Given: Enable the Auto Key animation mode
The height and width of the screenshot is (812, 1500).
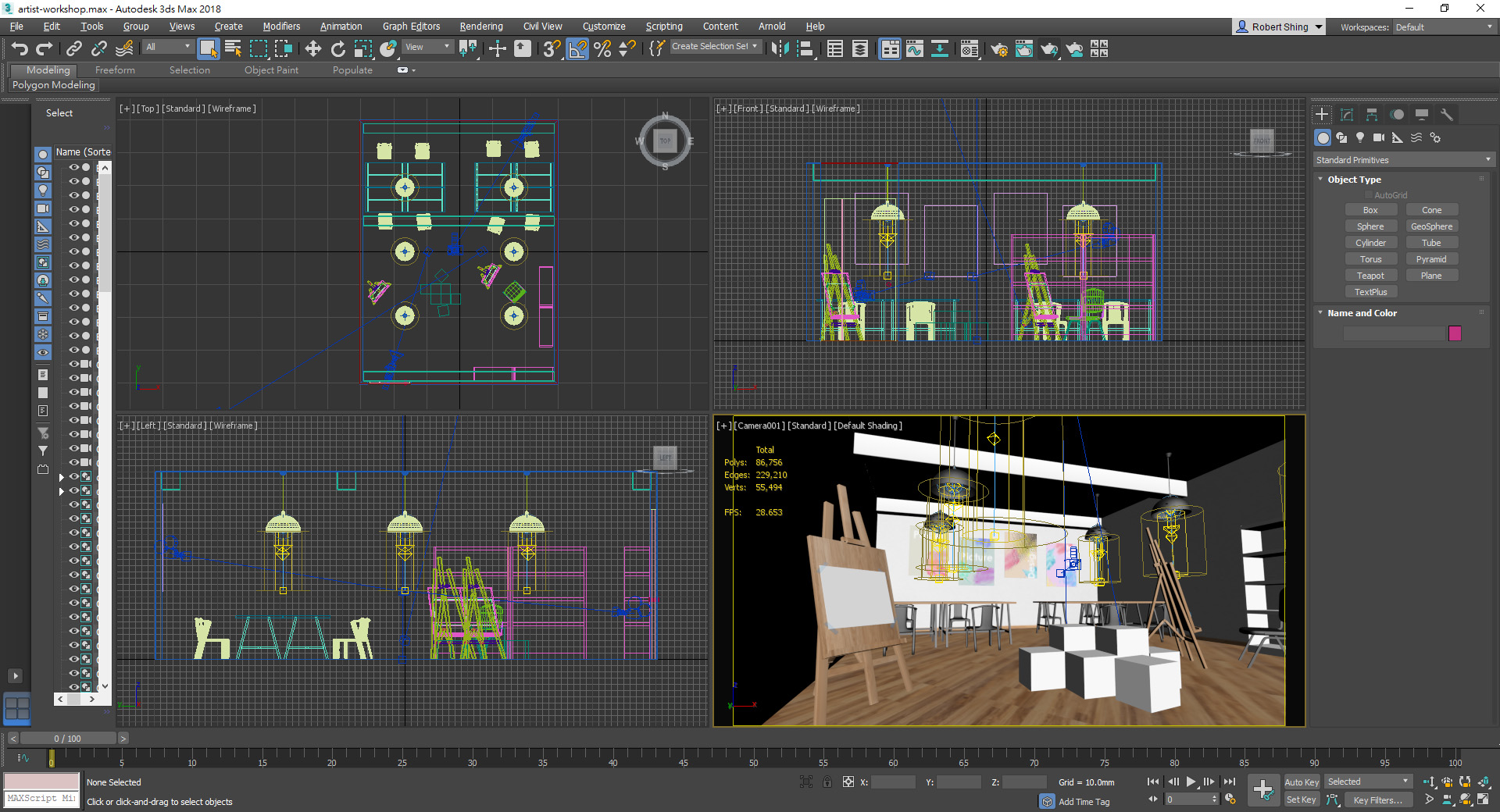Looking at the screenshot, I should pyautogui.click(x=1301, y=782).
